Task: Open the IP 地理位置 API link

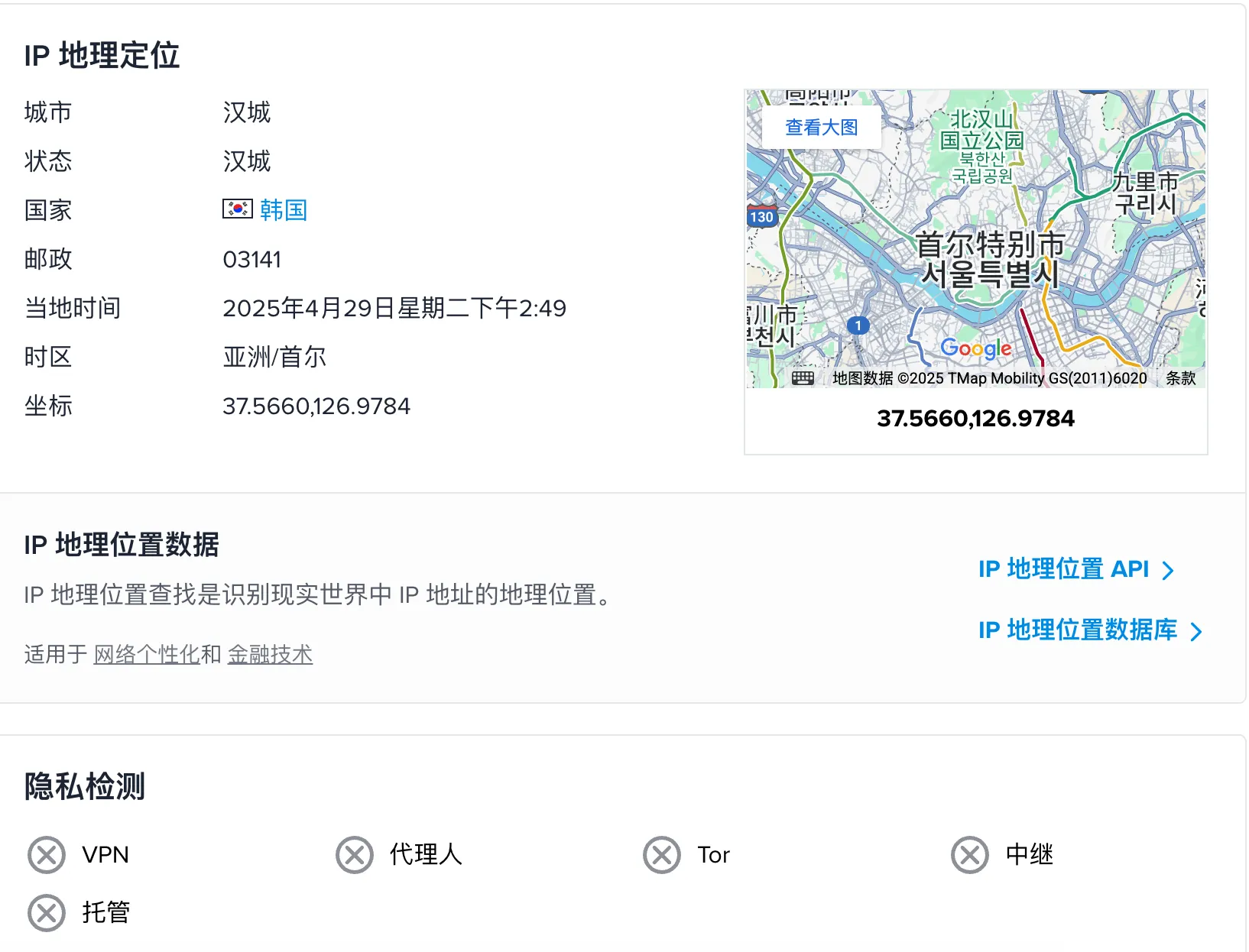Action: click(1063, 569)
